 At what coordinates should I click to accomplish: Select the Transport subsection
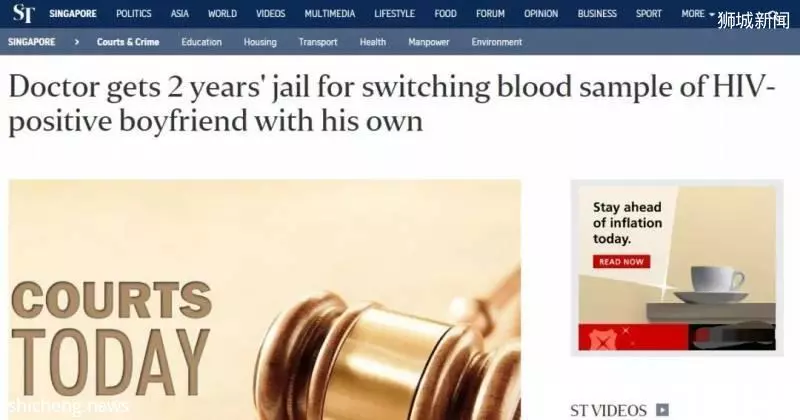[318, 42]
